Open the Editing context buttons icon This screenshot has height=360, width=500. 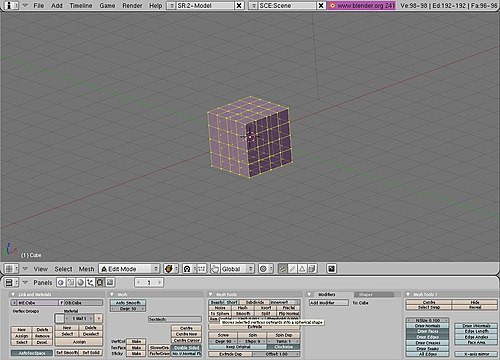[100, 283]
